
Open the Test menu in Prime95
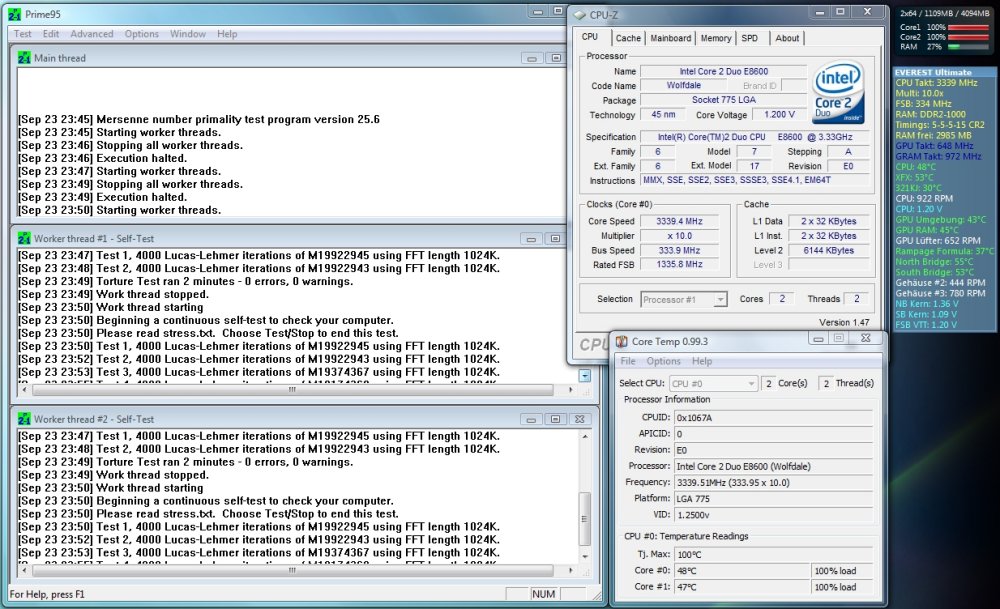coord(22,34)
